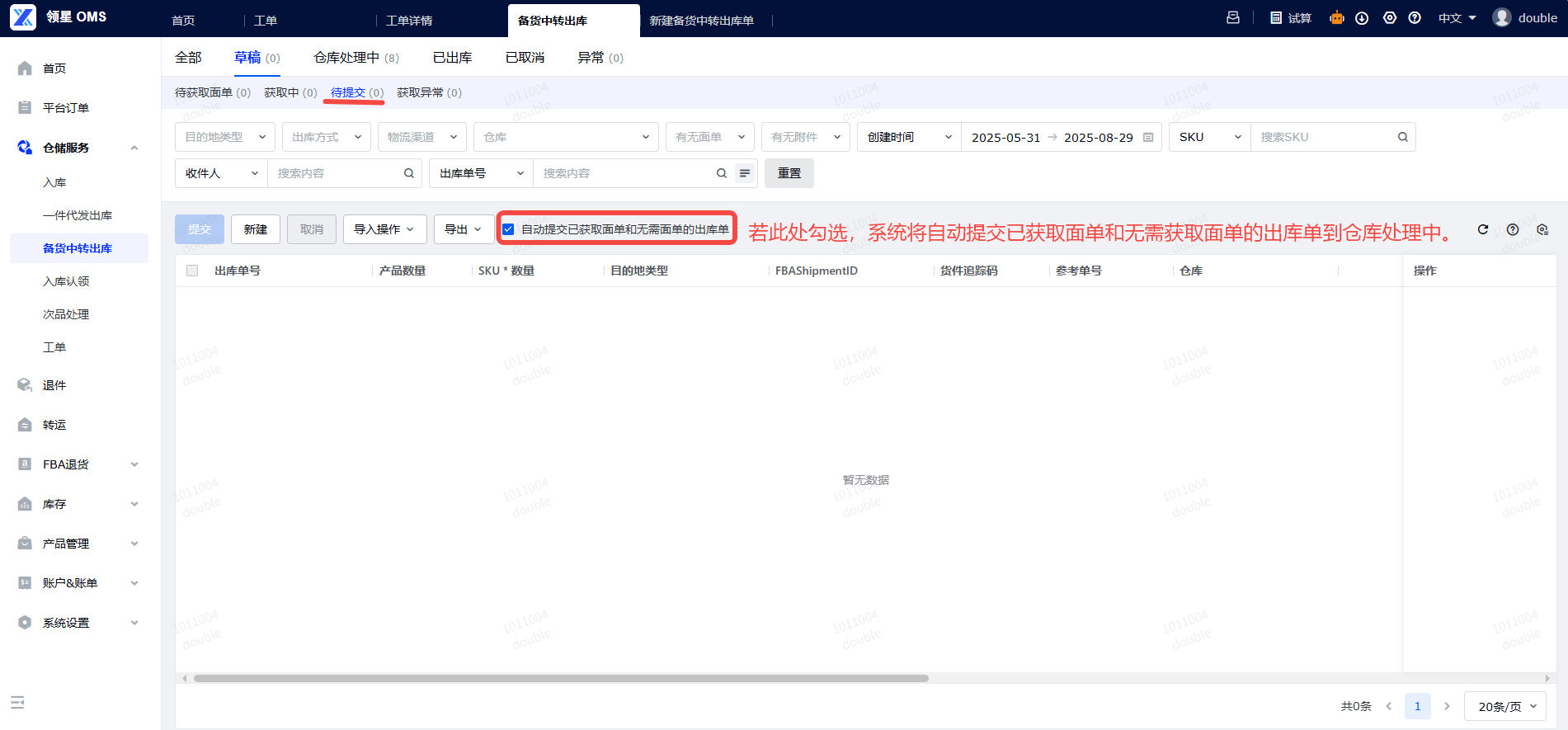The width and height of the screenshot is (1568, 730).
Task: Switch to 全部 status tab
Action: click(188, 58)
